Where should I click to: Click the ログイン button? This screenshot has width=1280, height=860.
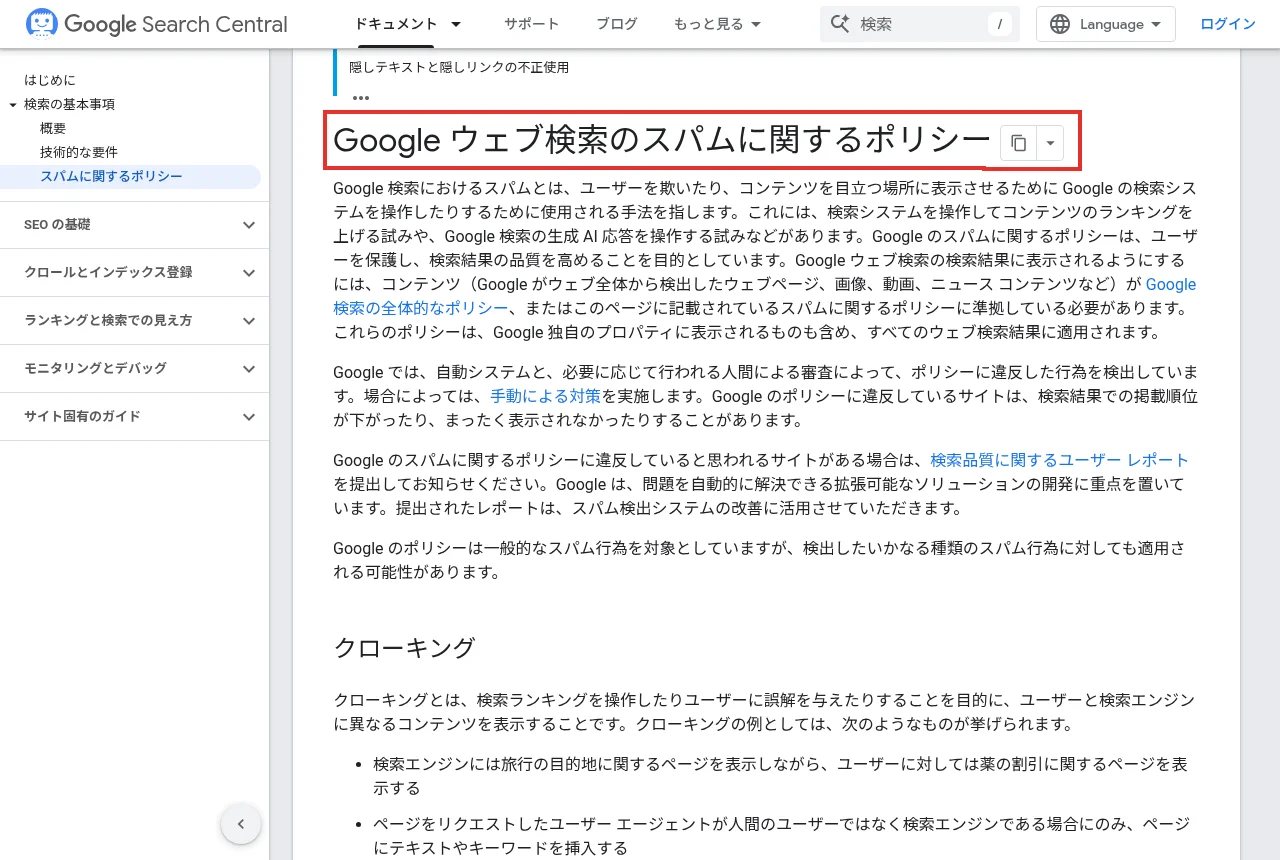coord(1228,24)
